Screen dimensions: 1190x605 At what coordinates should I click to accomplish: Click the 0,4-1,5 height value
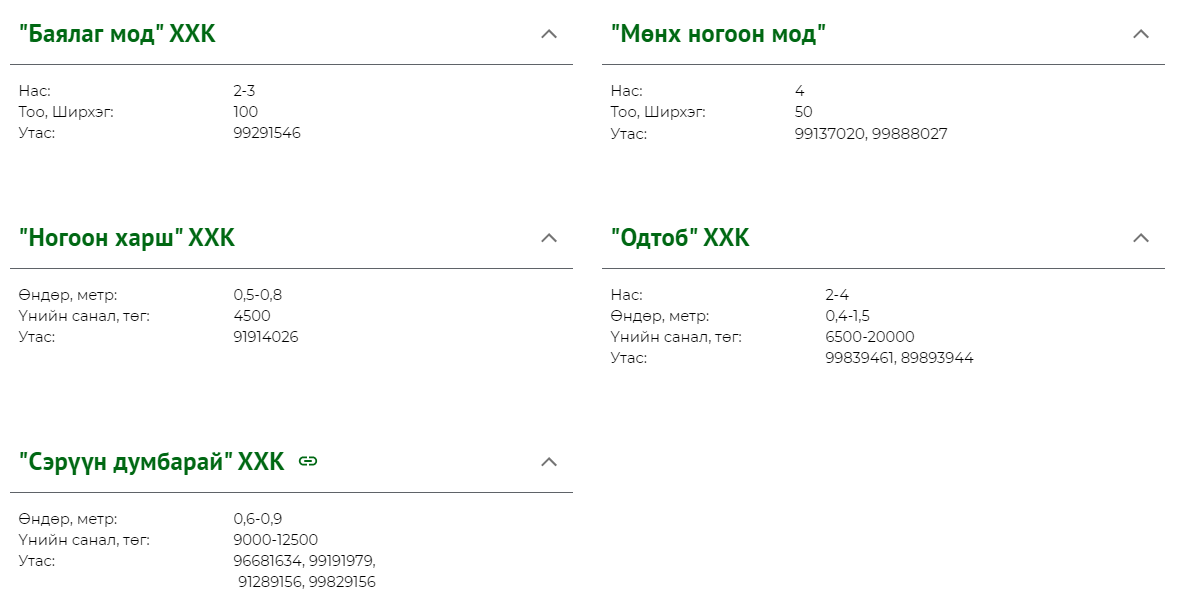pyautogui.click(x=848, y=316)
